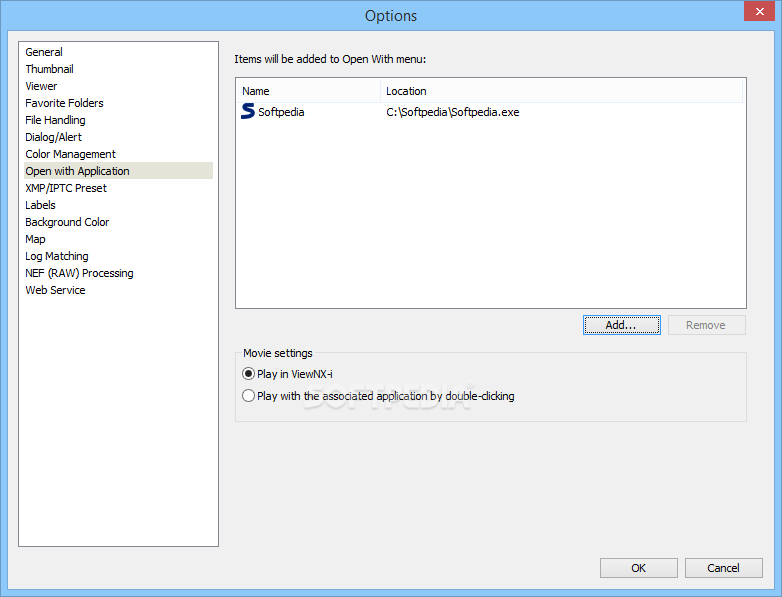Image resolution: width=782 pixels, height=597 pixels.
Task: Select Play in ViewNX-i radio option
Action: coord(287,374)
